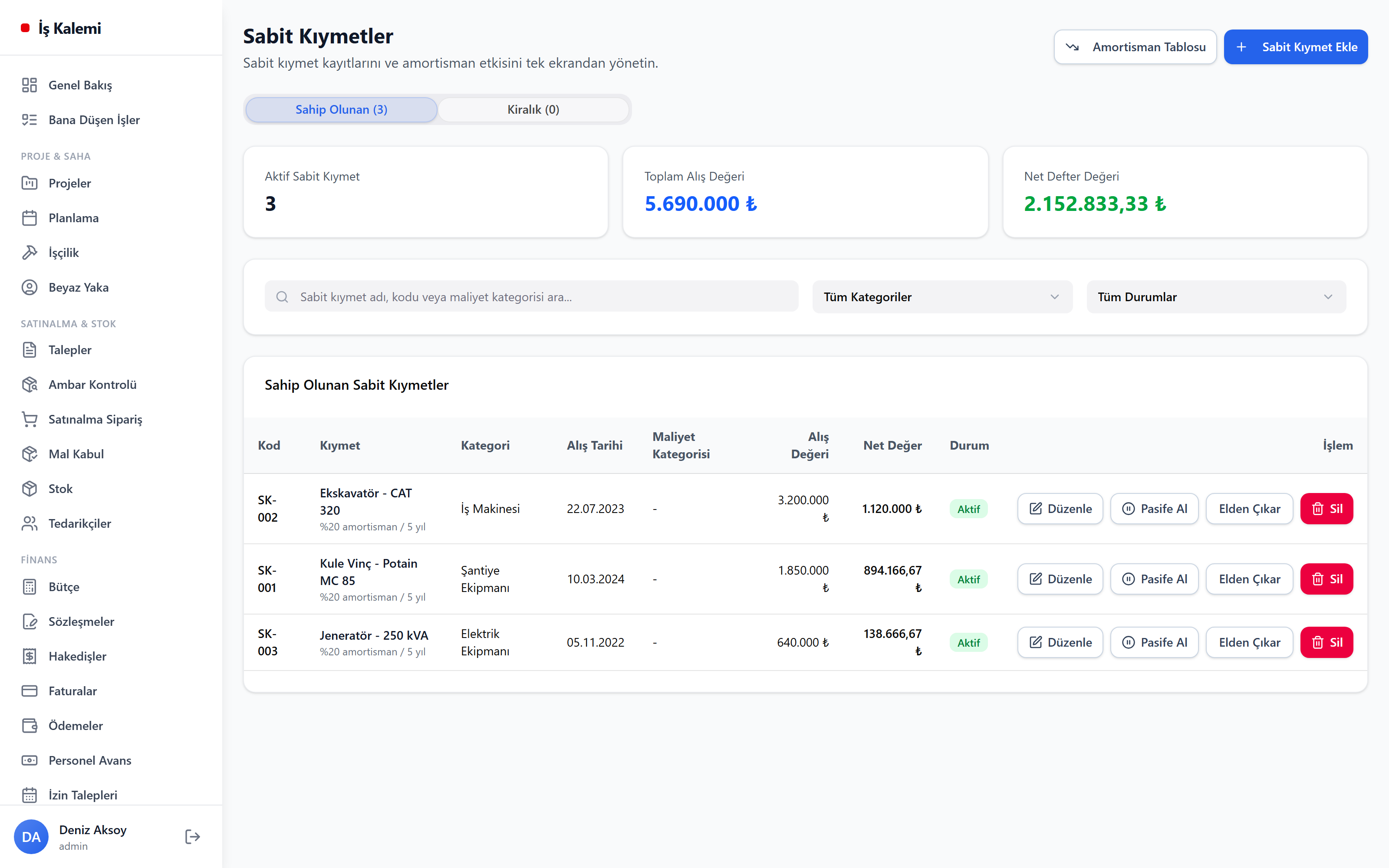Click the Planlama calendar icon
Viewport: 1389px width, 868px height.
pyautogui.click(x=29, y=217)
